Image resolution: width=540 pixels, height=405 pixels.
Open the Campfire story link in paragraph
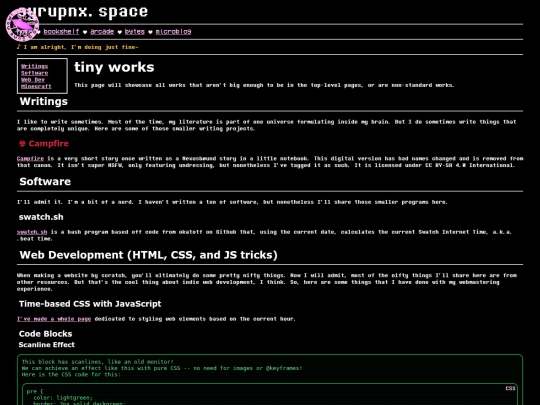pyautogui.click(x=30, y=158)
